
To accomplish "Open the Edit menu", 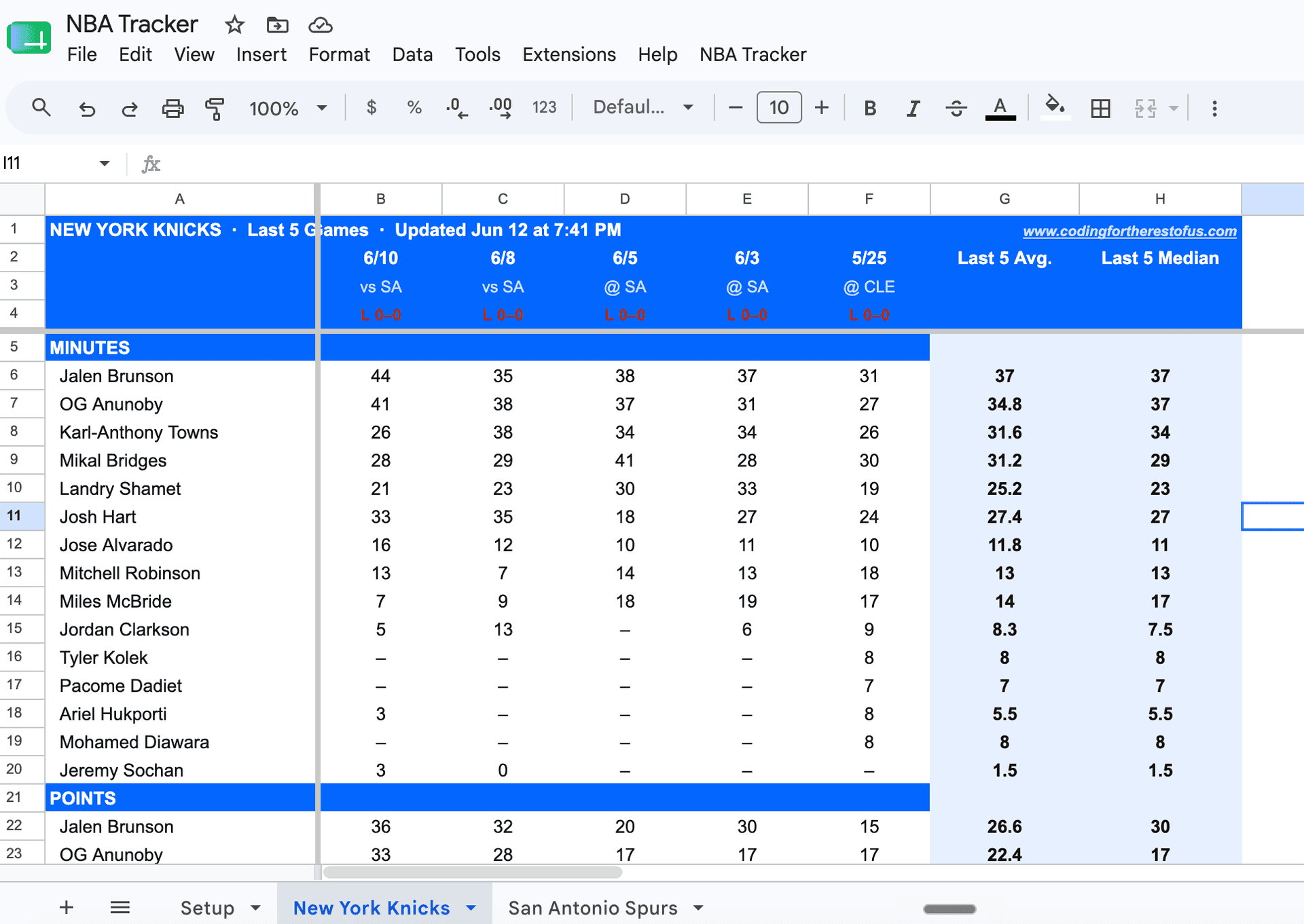I will click(x=135, y=54).
